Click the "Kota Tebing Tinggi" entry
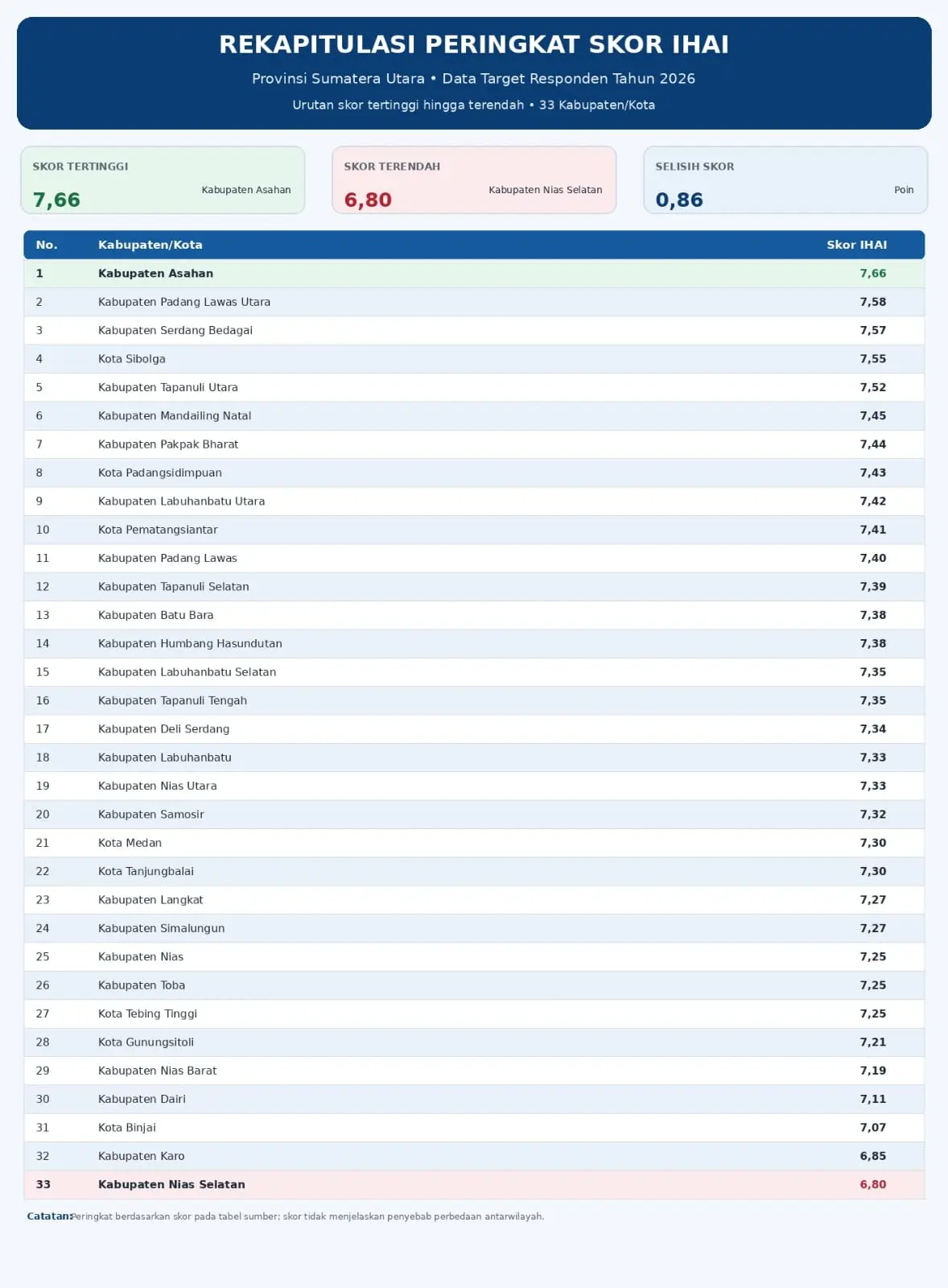Screen dimensions: 948x1288 coord(147,1013)
